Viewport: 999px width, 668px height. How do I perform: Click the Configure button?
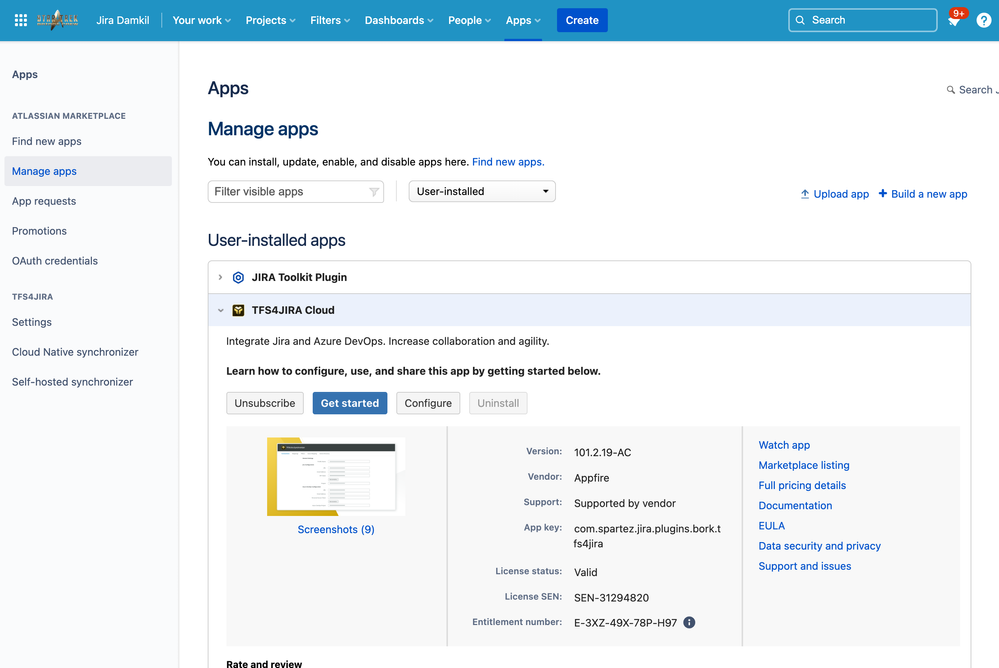point(428,403)
